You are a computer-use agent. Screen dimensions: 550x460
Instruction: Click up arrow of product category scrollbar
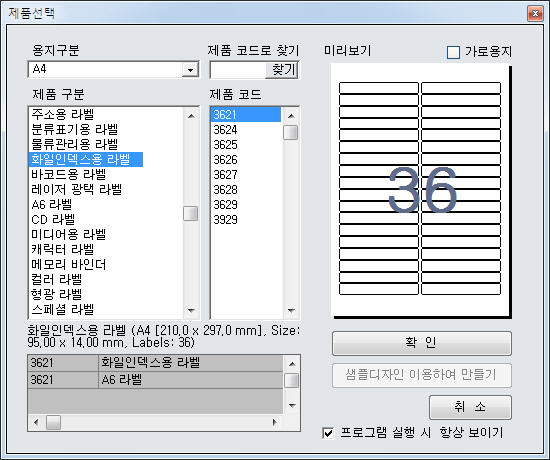191,116
